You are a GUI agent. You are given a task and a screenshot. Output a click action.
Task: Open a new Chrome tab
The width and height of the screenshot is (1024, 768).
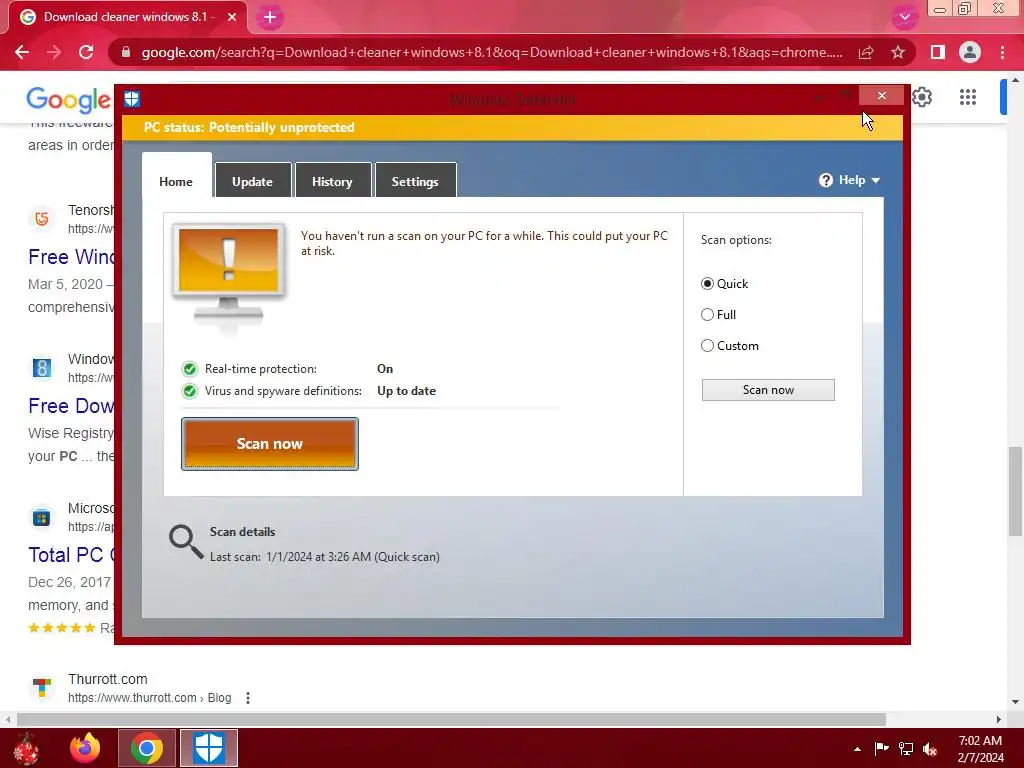(270, 18)
